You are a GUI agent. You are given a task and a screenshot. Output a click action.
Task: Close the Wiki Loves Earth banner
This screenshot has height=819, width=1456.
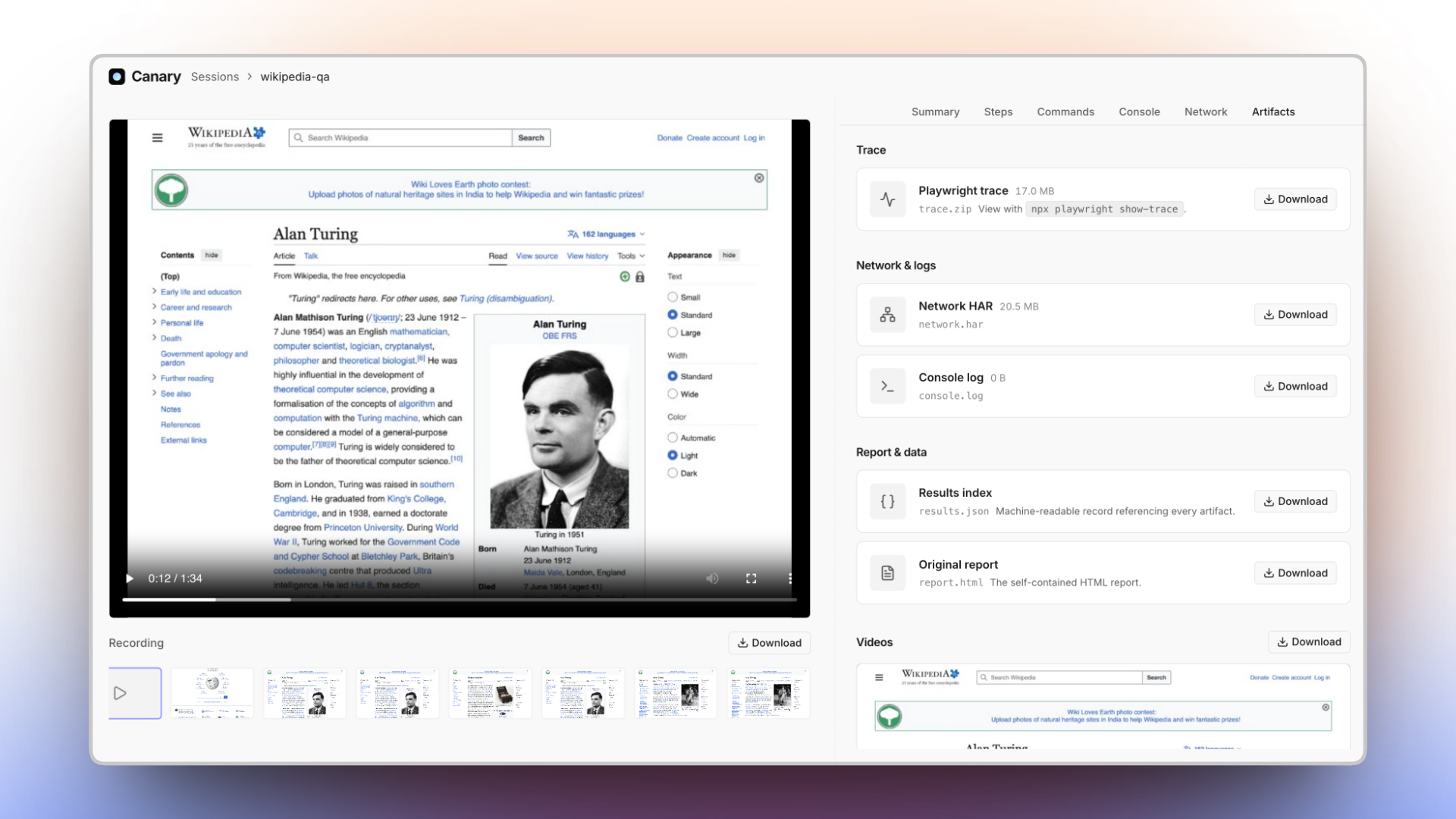pyautogui.click(x=759, y=177)
